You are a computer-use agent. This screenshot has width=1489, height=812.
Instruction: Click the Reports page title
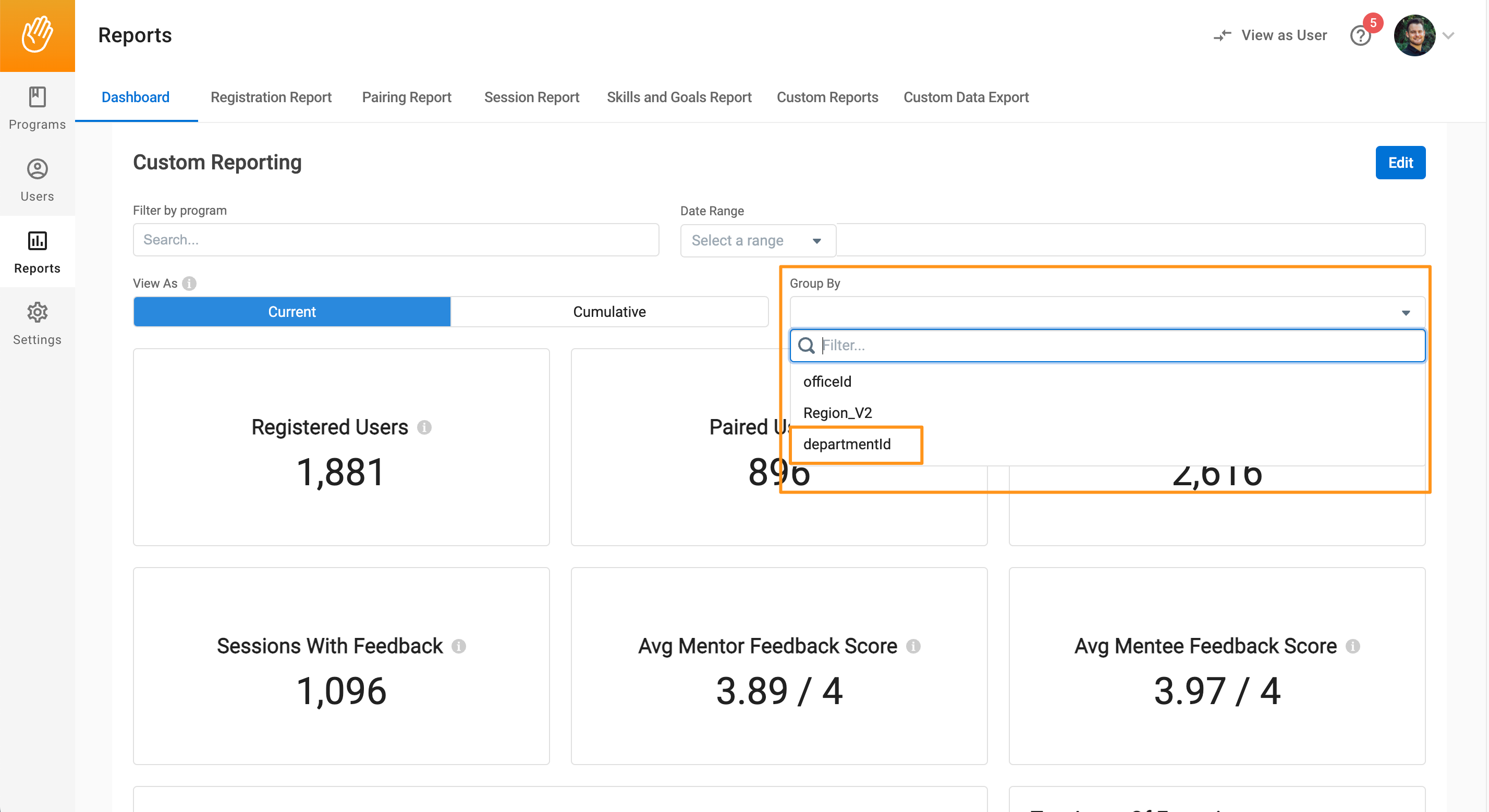(135, 35)
